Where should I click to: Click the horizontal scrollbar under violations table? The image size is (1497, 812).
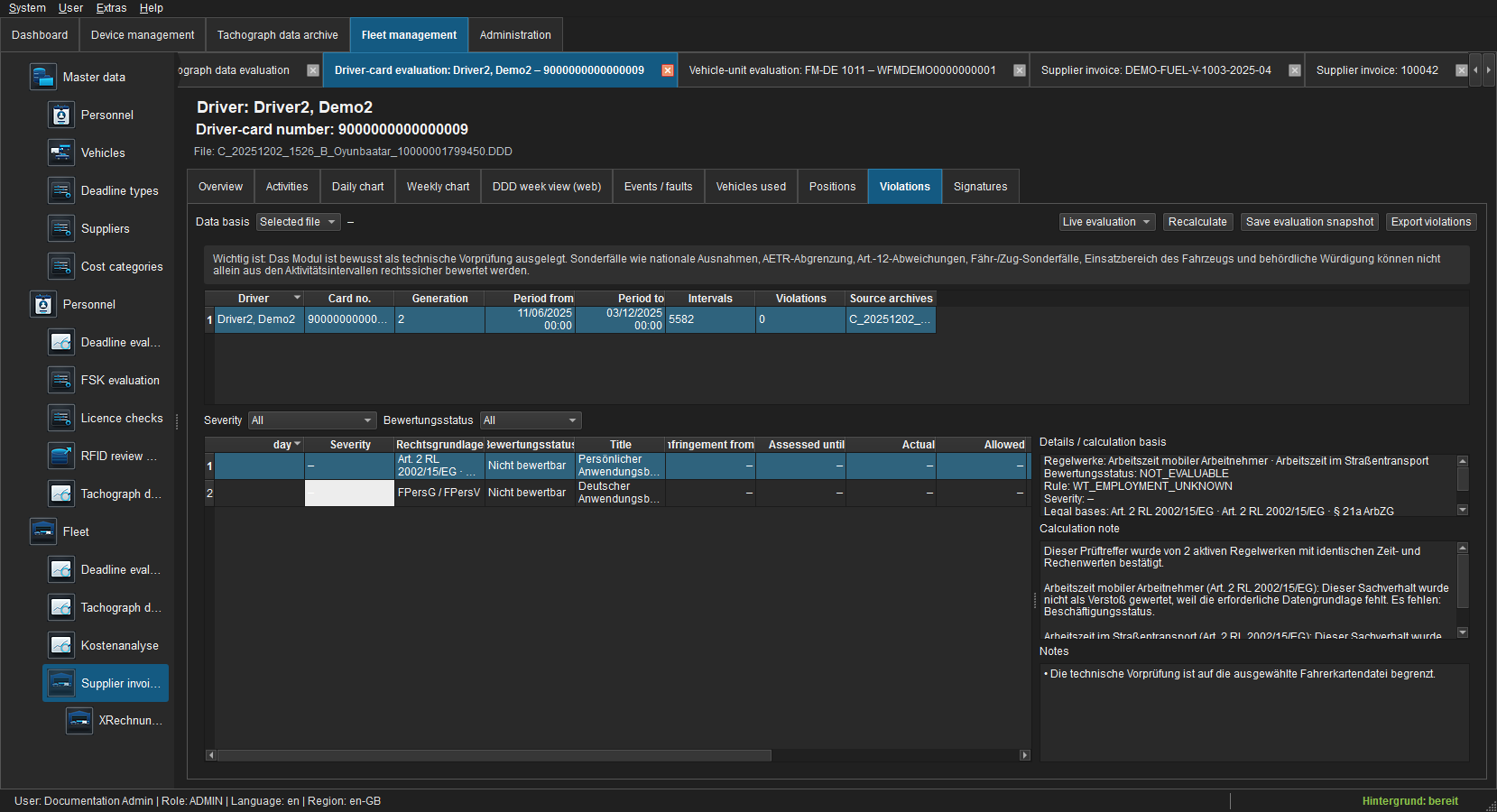[494, 755]
